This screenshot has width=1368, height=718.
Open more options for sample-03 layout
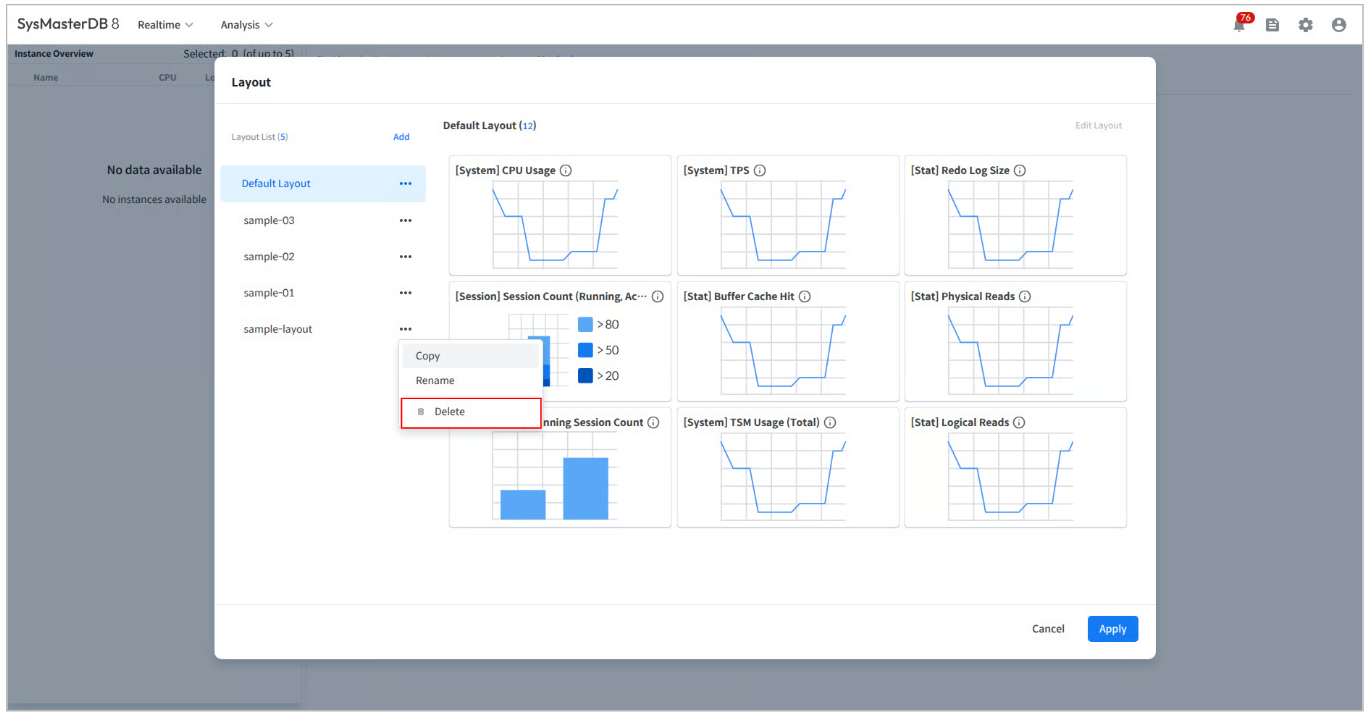405,220
